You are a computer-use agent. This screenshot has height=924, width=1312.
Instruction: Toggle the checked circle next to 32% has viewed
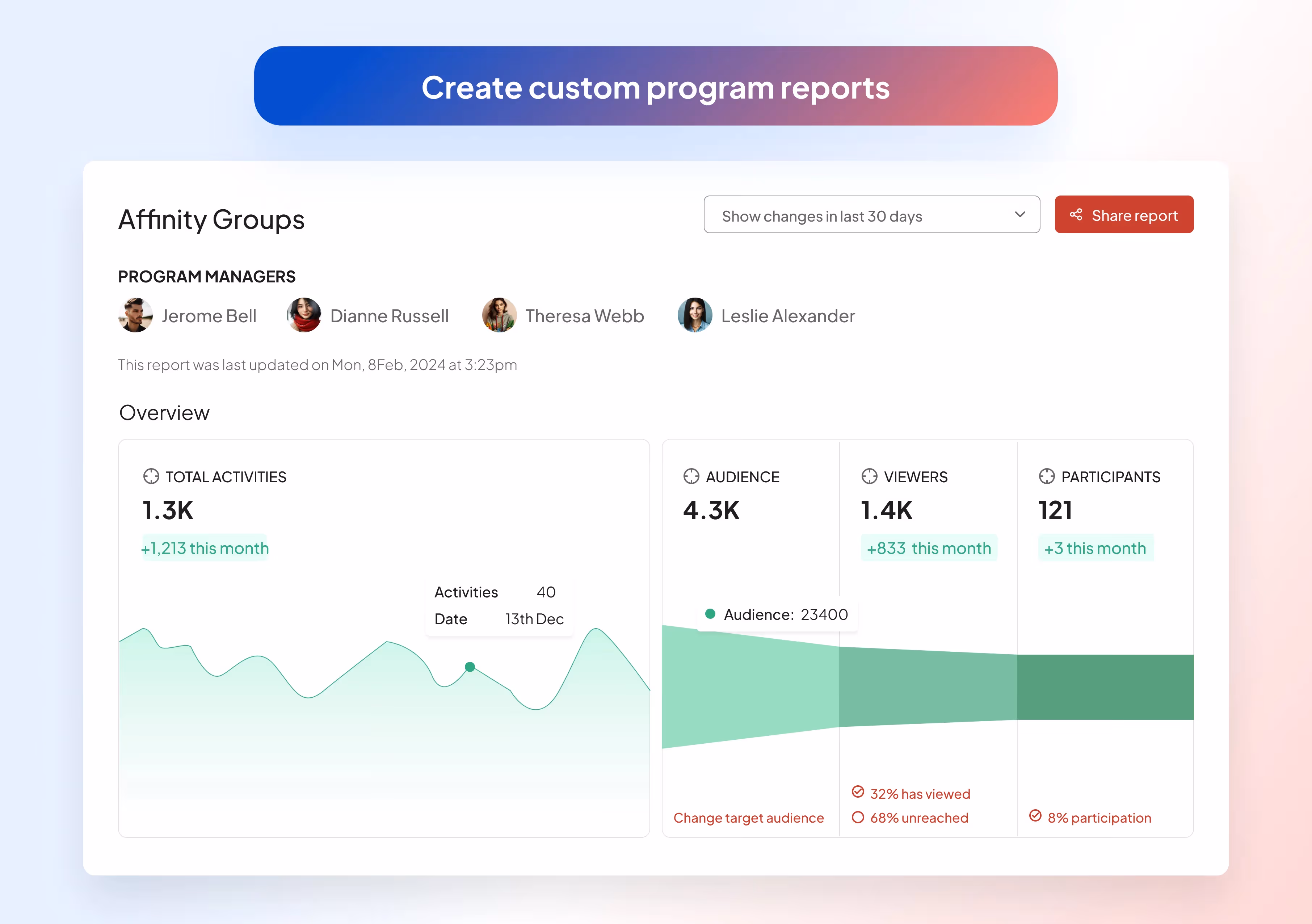(x=858, y=791)
